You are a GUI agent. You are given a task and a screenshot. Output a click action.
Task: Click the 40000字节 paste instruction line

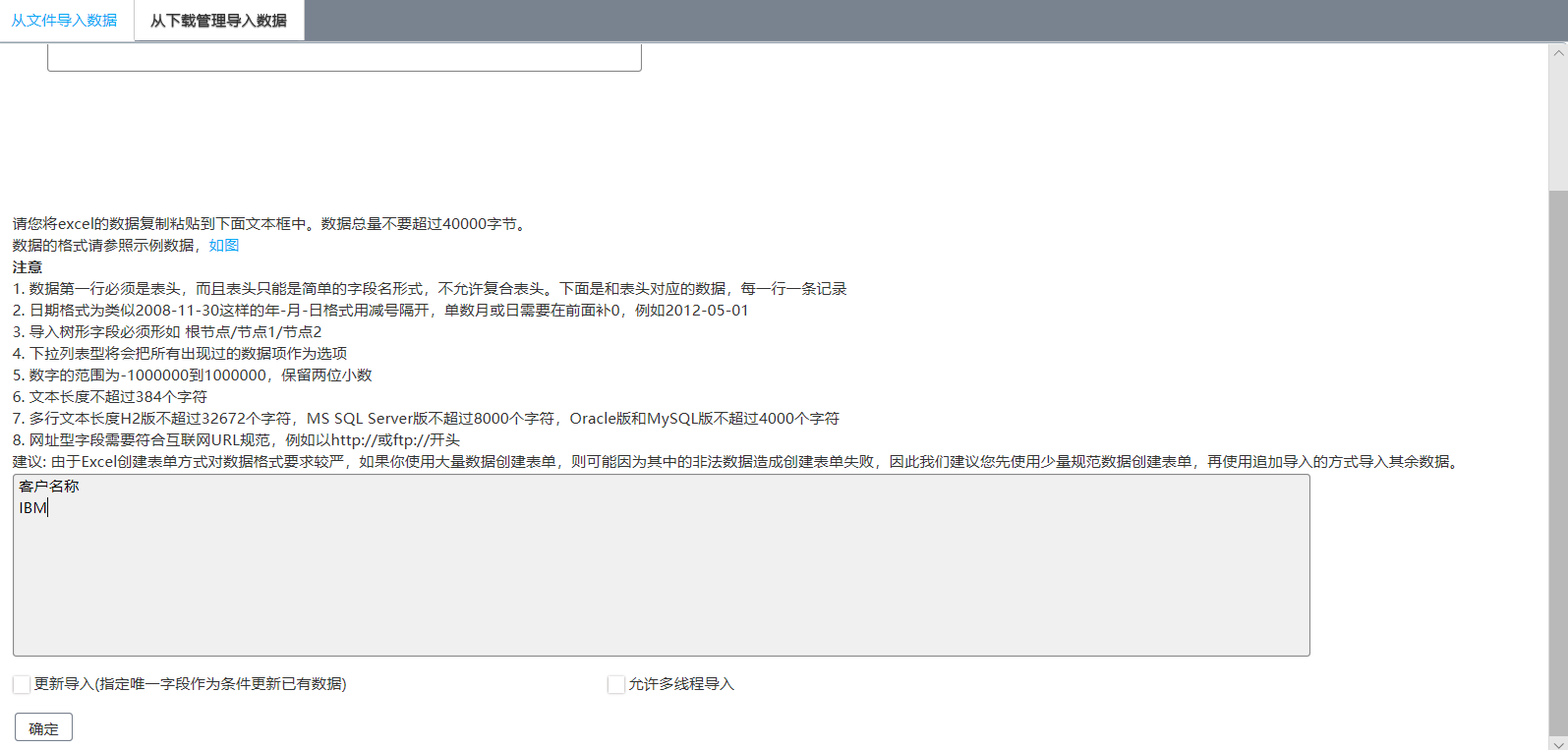click(271, 224)
